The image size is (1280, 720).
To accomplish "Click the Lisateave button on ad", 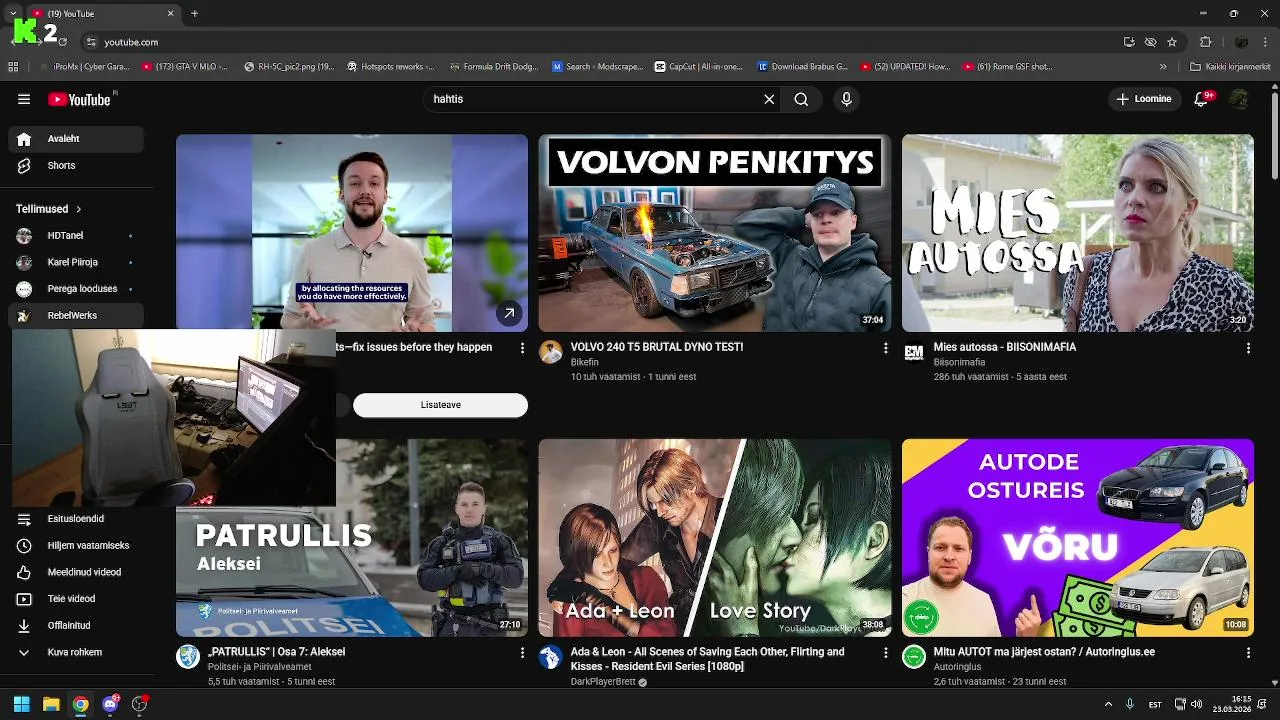I will pyautogui.click(x=440, y=405).
